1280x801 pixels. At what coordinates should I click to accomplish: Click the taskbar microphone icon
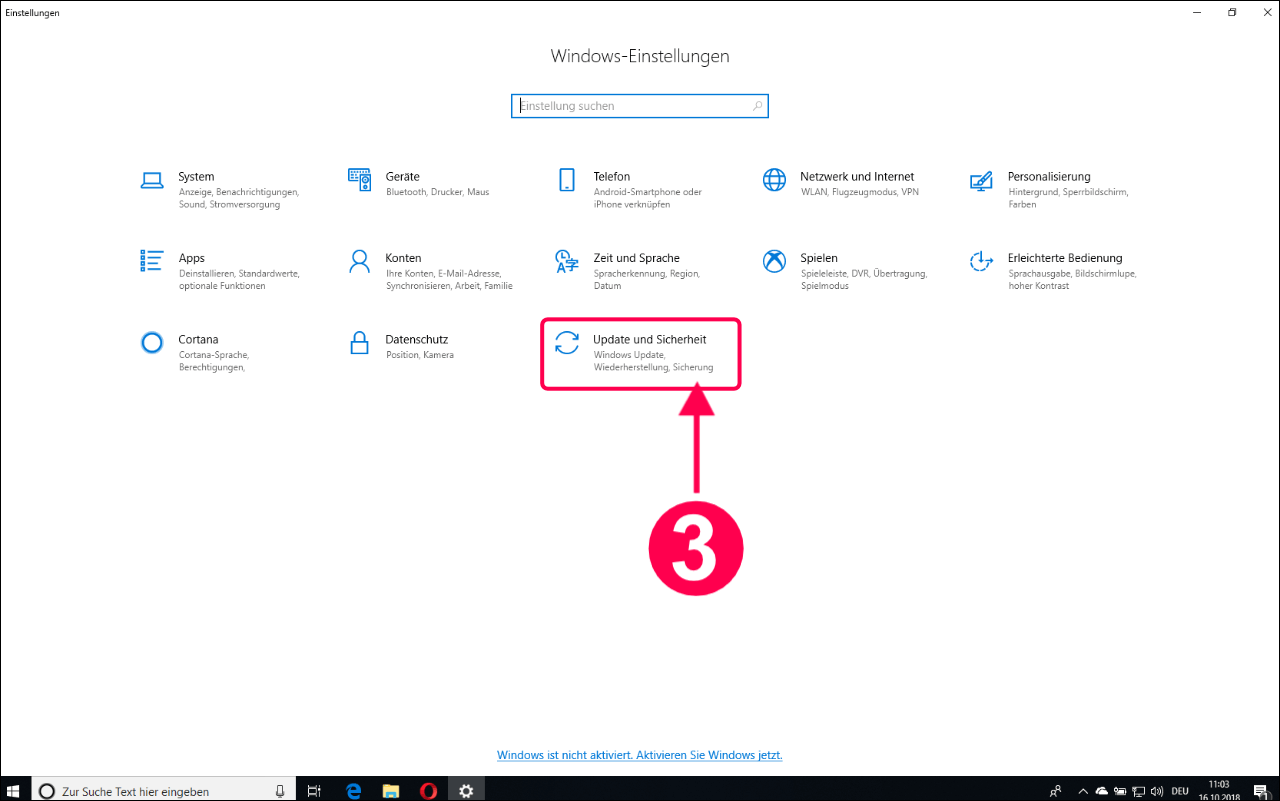280,791
